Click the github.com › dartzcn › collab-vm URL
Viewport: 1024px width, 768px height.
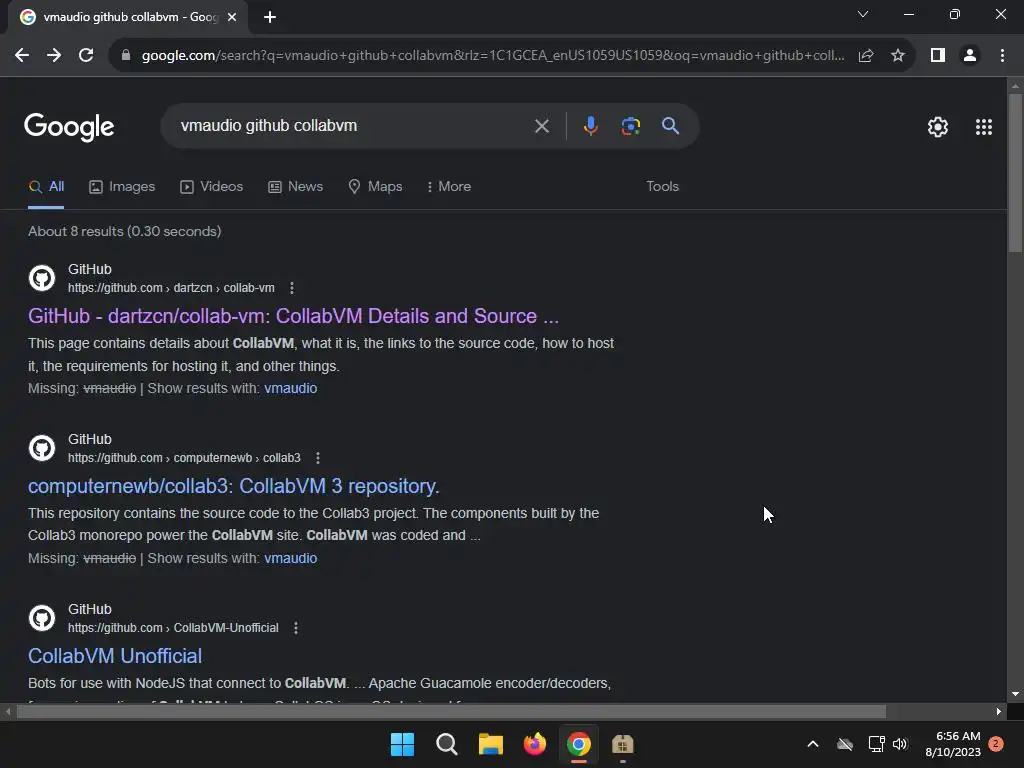tap(171, 288)
